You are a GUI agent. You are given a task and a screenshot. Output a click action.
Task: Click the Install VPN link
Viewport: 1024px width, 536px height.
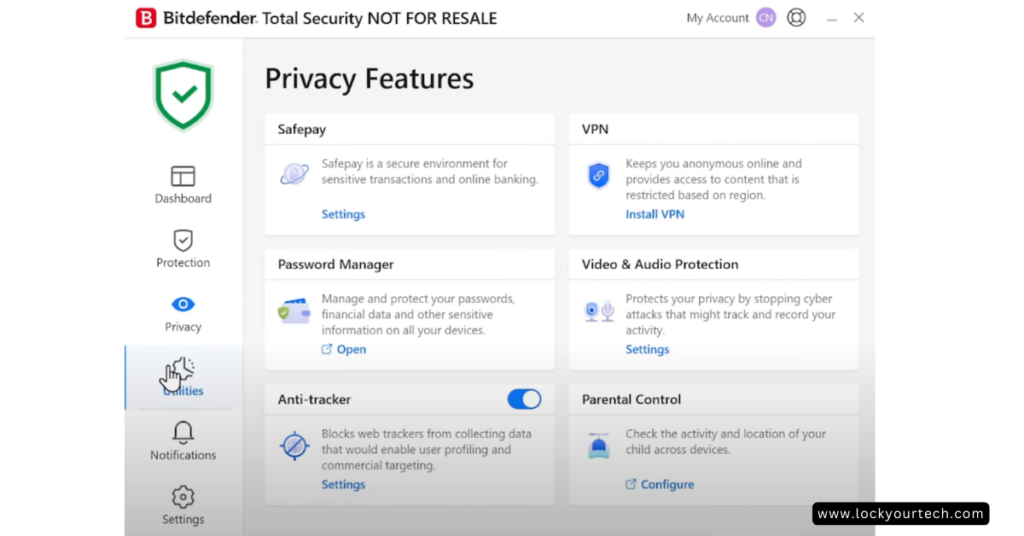click(655, 214)
